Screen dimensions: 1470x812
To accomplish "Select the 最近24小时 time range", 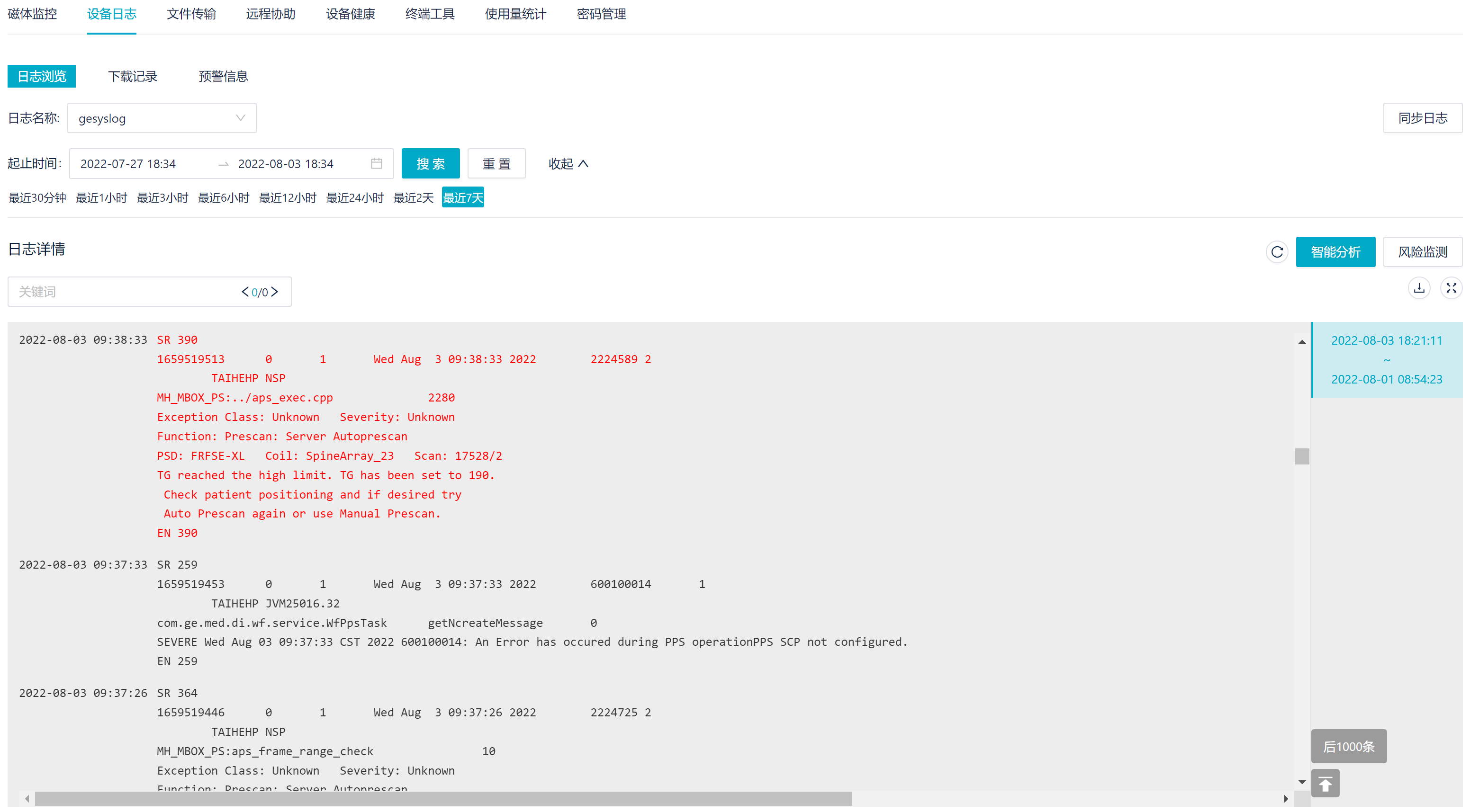I will [x=354, y=198].
